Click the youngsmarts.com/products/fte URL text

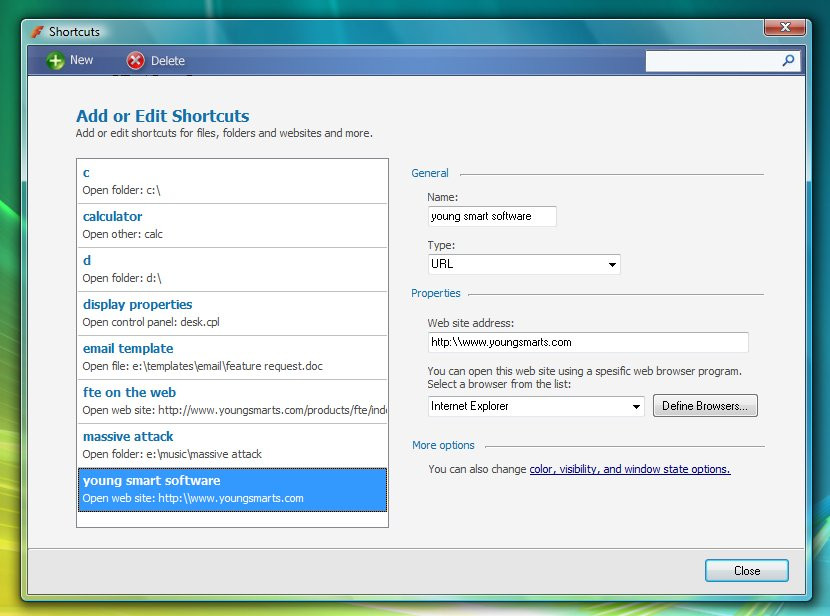pos(273,410)
